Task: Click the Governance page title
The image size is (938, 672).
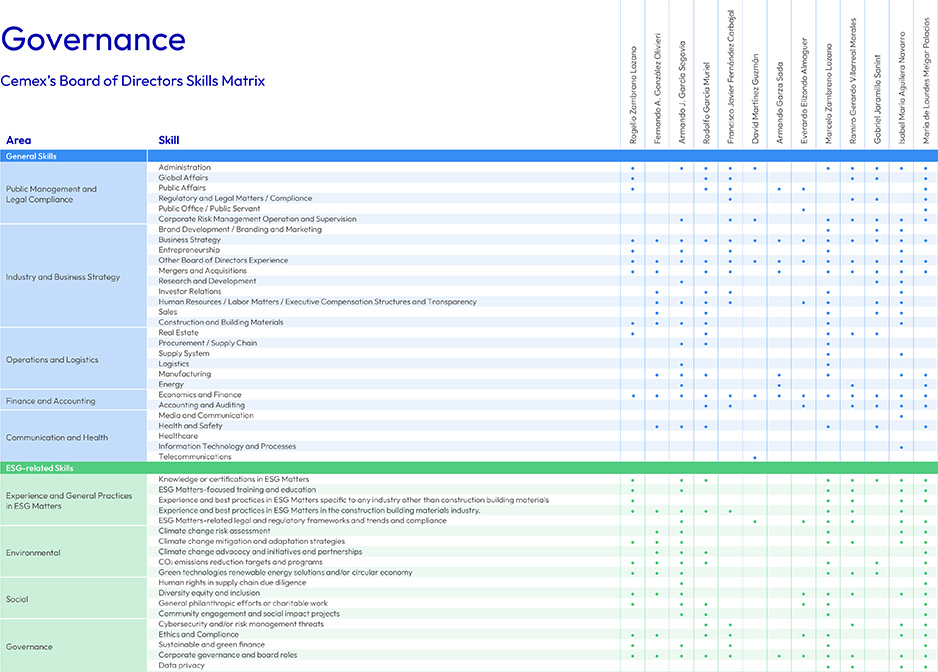Action: tap(93, 39)
